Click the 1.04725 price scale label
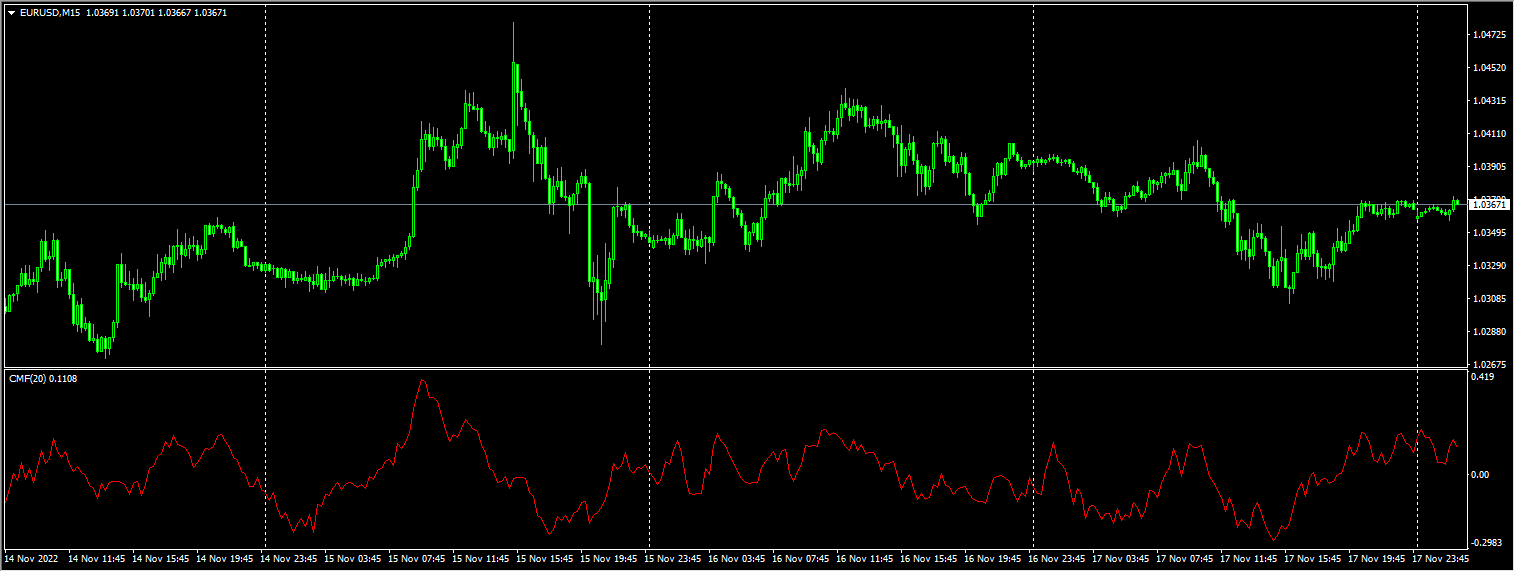1515x572 pixels. (x=1490, y=35)
